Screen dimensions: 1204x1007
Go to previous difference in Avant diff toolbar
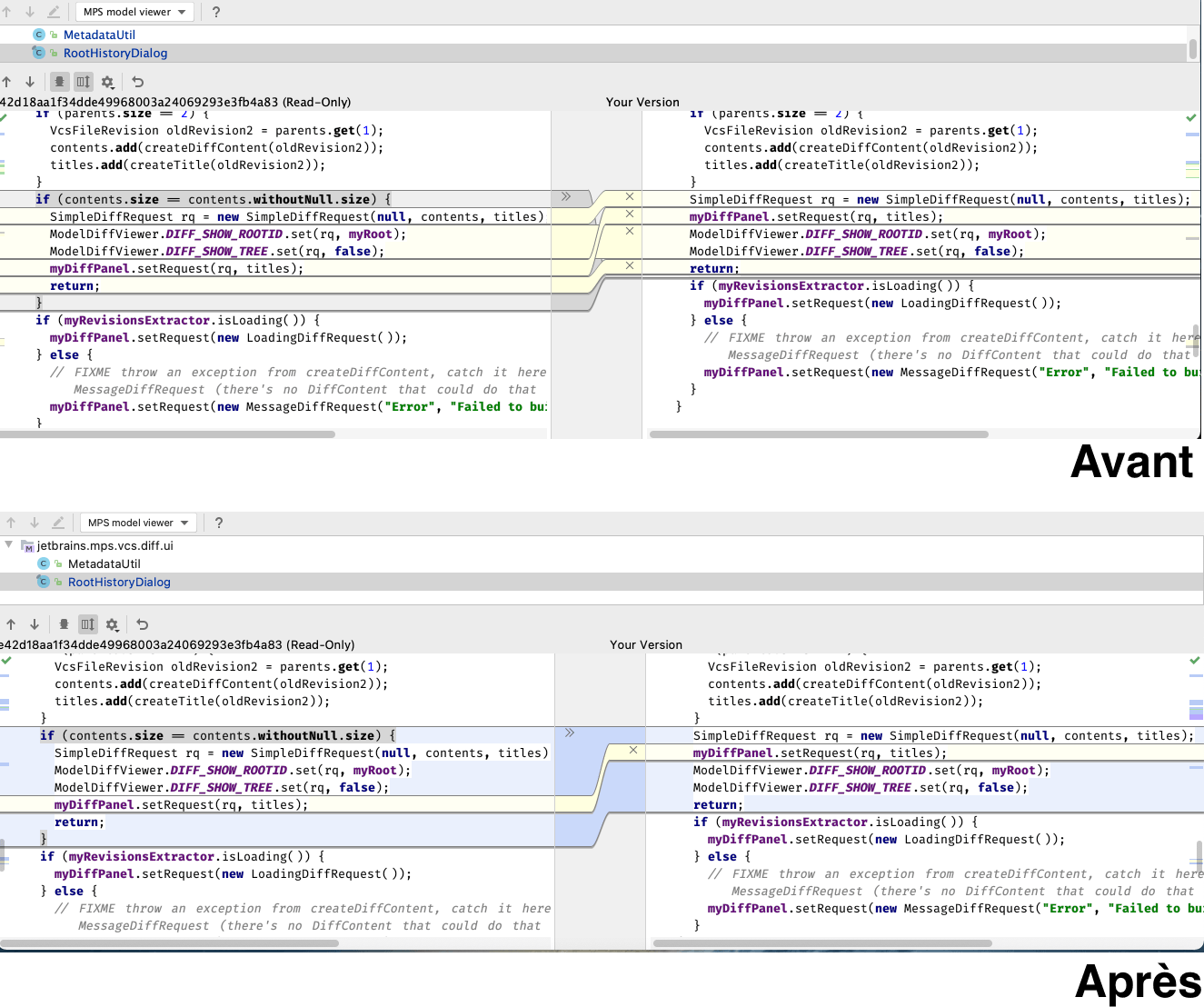[x=7, y=82]
